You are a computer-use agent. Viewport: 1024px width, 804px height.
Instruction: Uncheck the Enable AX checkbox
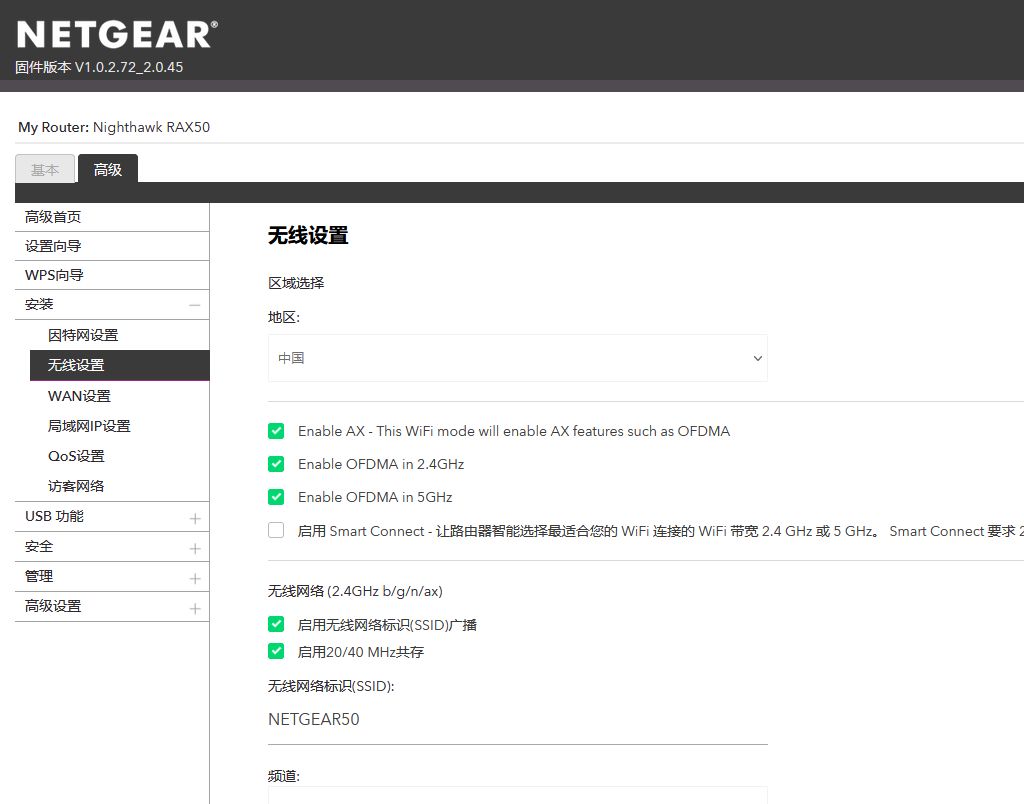[x=276, y=431]
